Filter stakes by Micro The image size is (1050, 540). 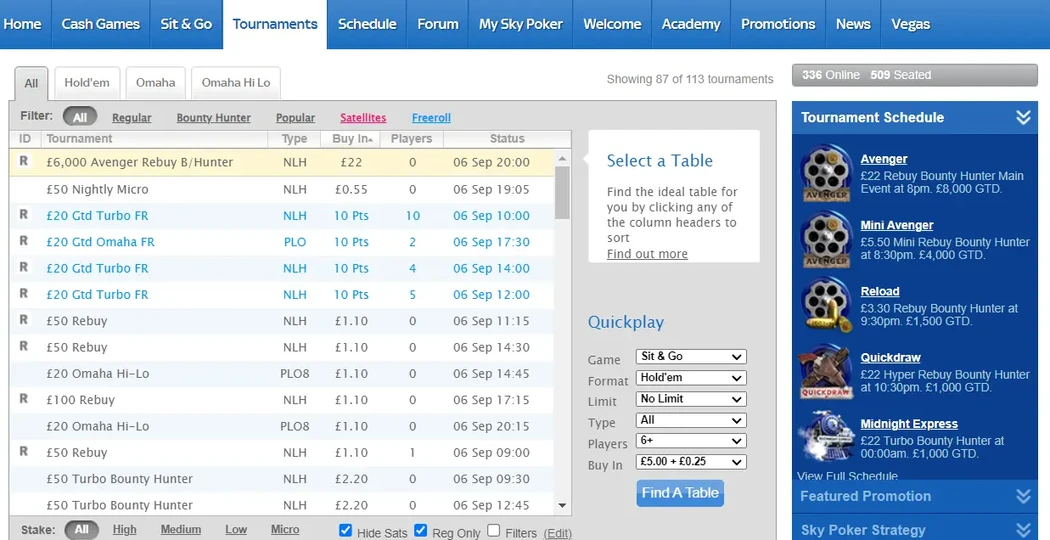pos(285,529)
